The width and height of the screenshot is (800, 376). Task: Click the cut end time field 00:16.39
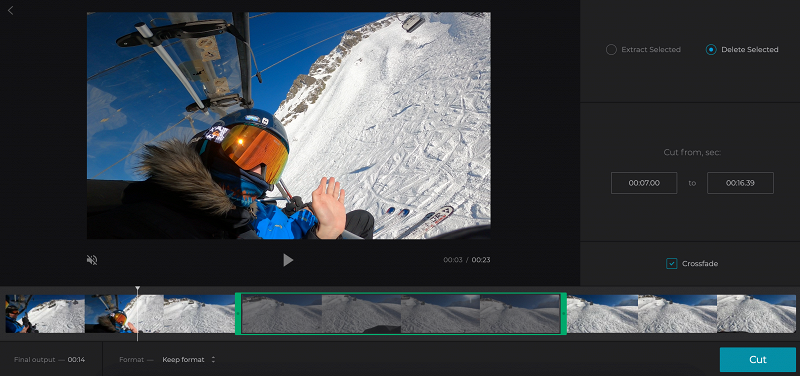coord(740,183)
